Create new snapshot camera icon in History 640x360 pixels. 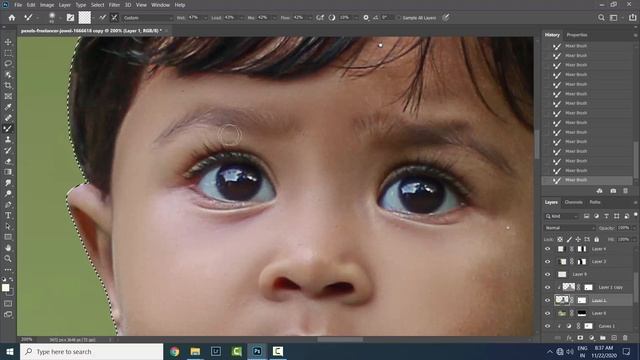tap(613, 191)
